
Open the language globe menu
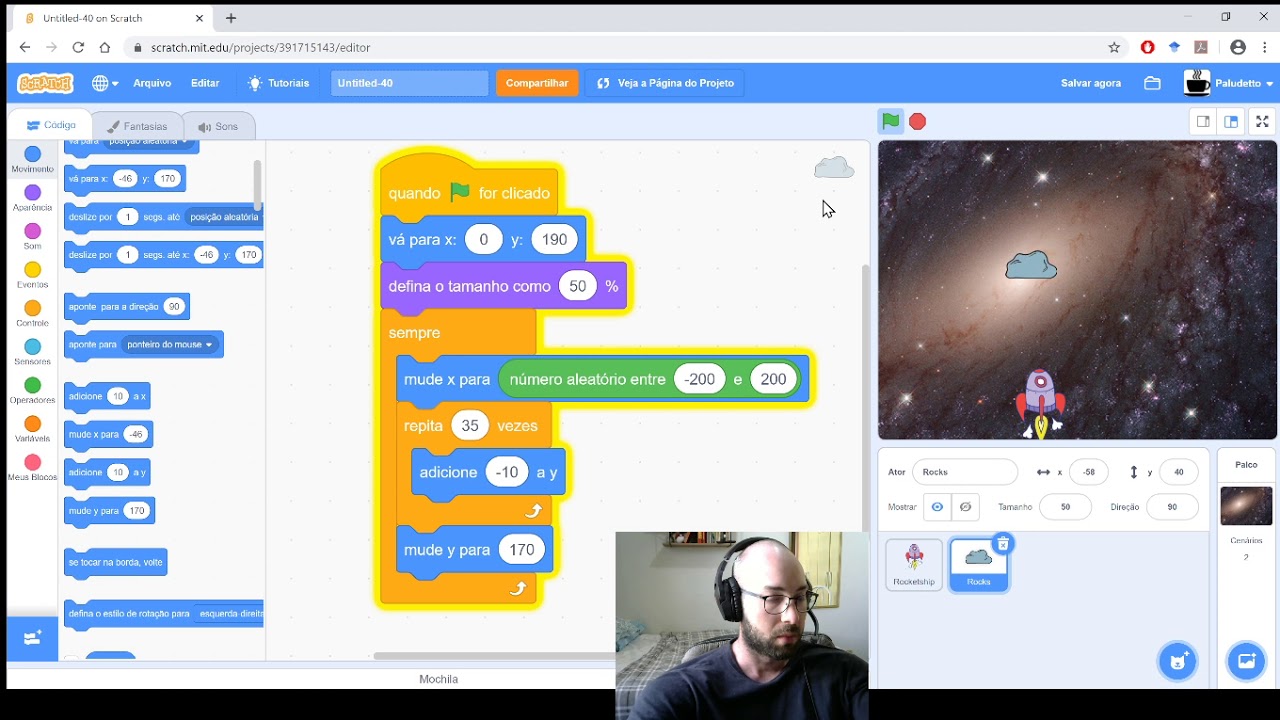coord(105,83)
